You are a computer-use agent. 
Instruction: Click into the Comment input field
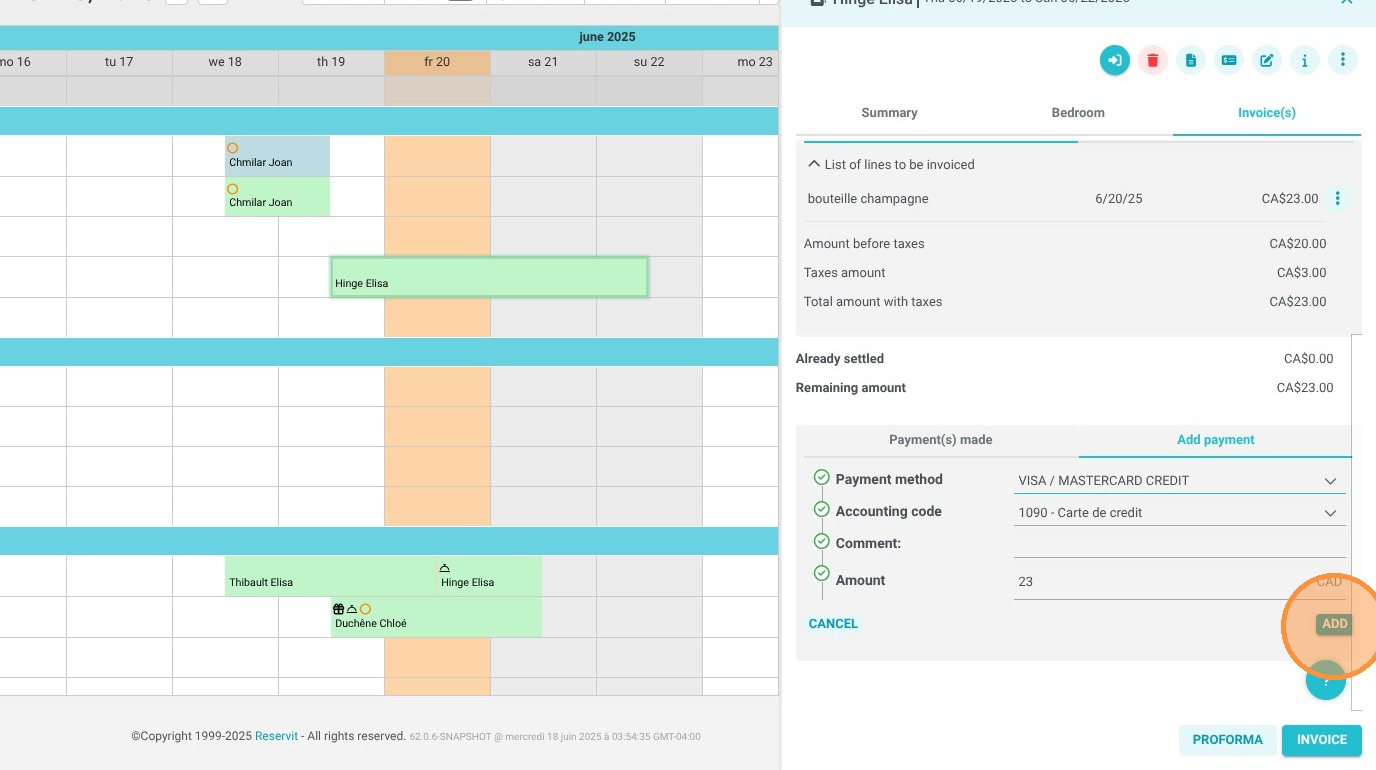[x=1179, y=545]
